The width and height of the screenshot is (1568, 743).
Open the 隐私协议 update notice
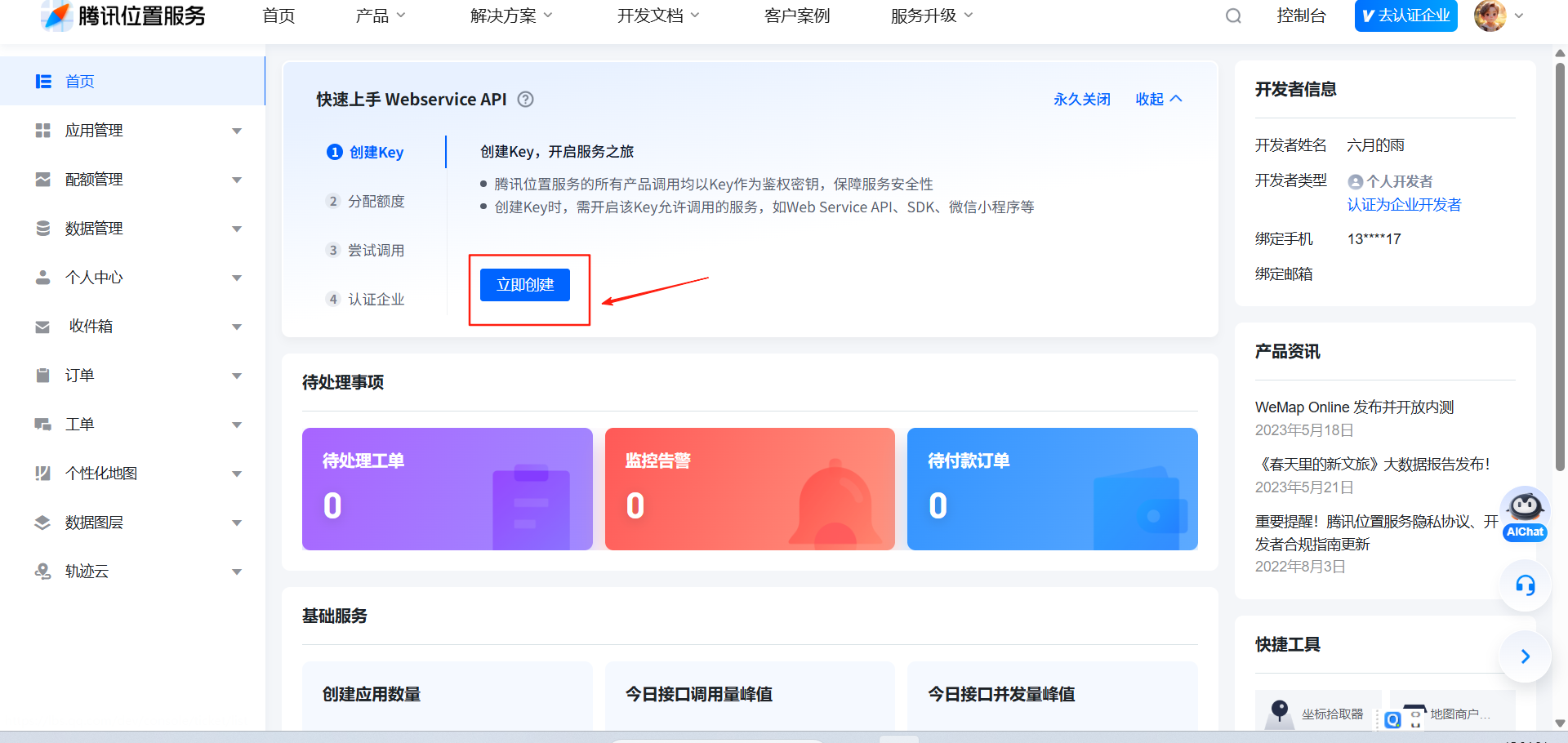pos(1377,533)
